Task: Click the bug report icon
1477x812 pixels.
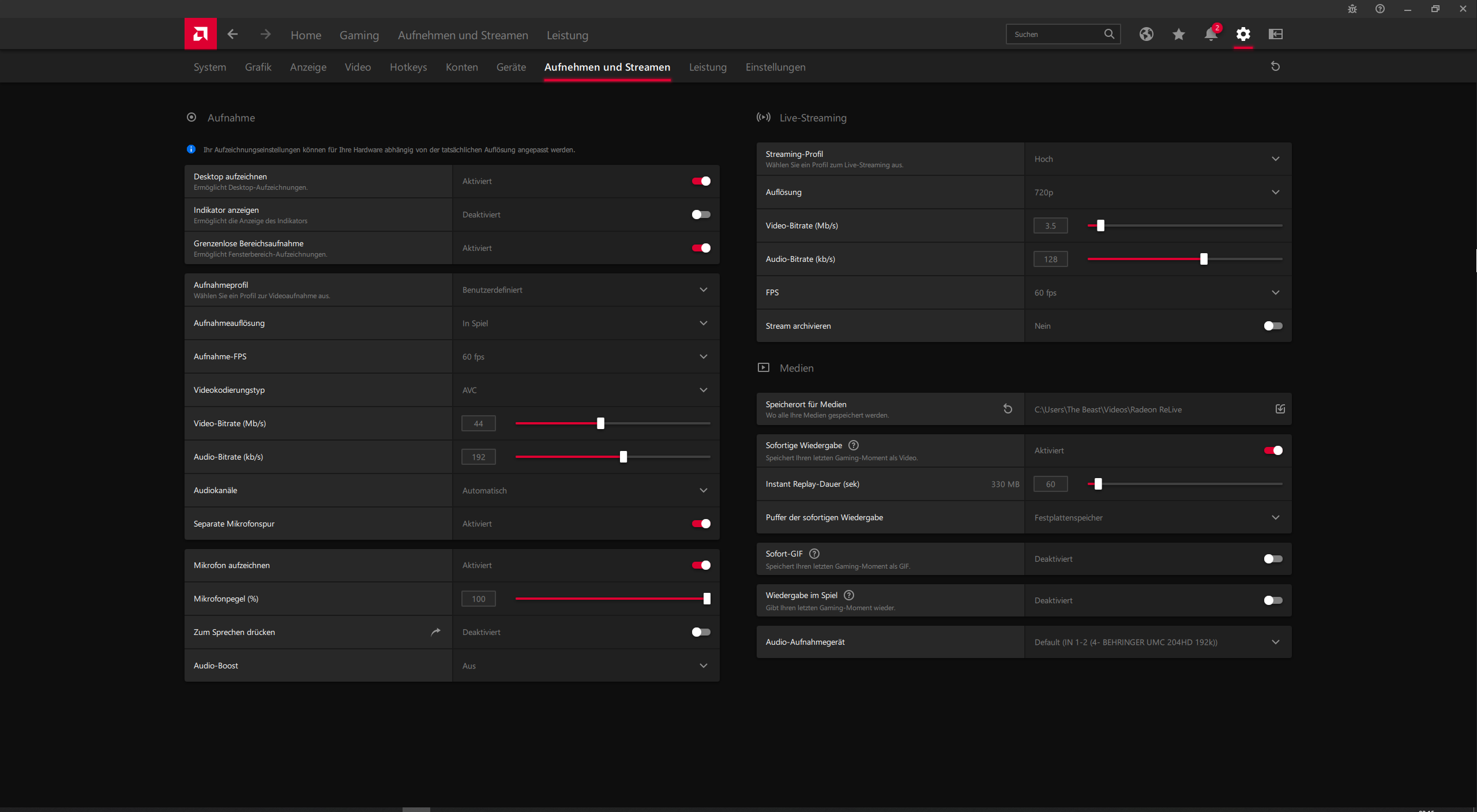Action: coord(1352,9)
